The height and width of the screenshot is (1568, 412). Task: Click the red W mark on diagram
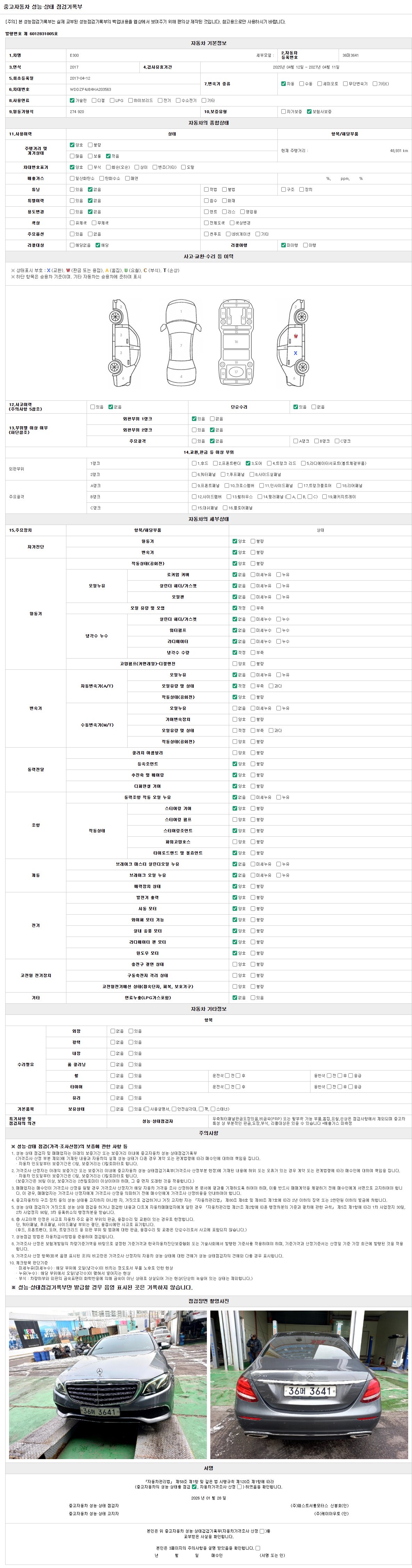(x=296, y=336)
